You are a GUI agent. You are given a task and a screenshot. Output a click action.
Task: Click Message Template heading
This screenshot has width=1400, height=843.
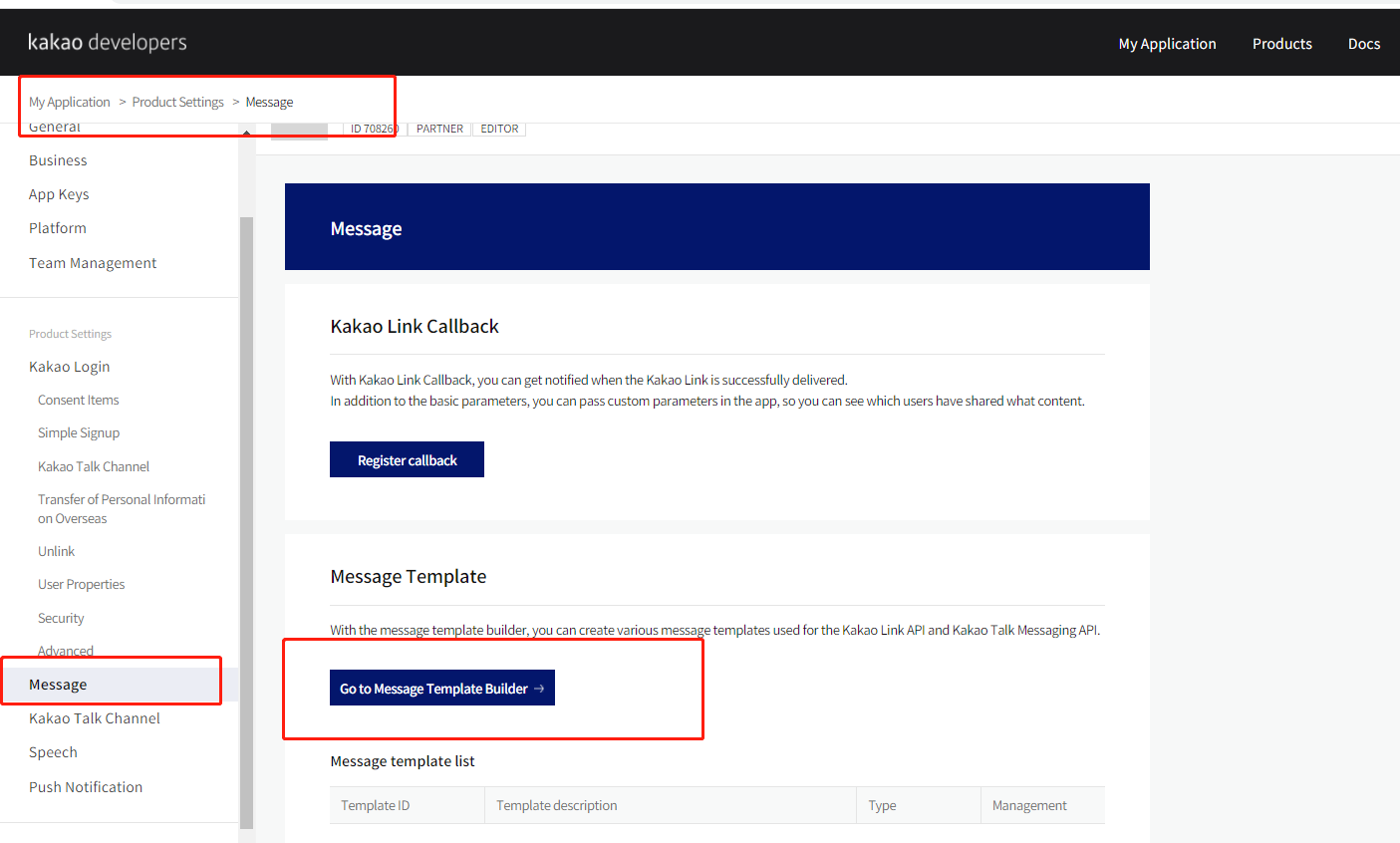click(409, 576)
